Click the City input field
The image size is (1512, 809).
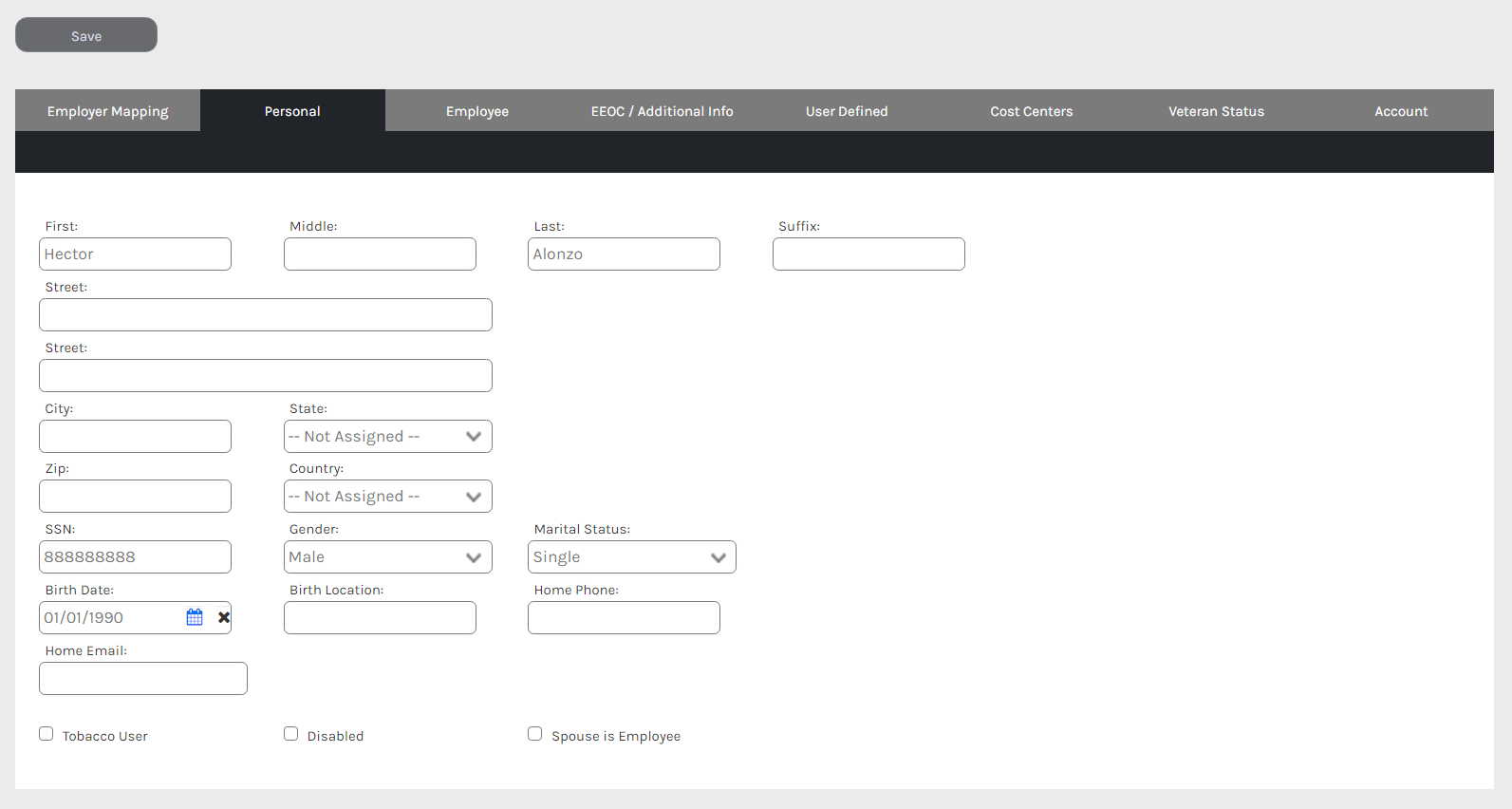(x=135, y=436)
